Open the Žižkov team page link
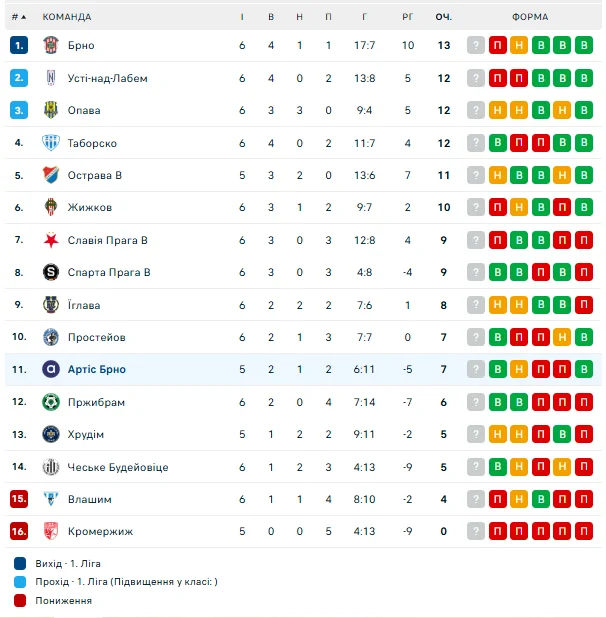This screenshot has height=618, width=606. 89,208
